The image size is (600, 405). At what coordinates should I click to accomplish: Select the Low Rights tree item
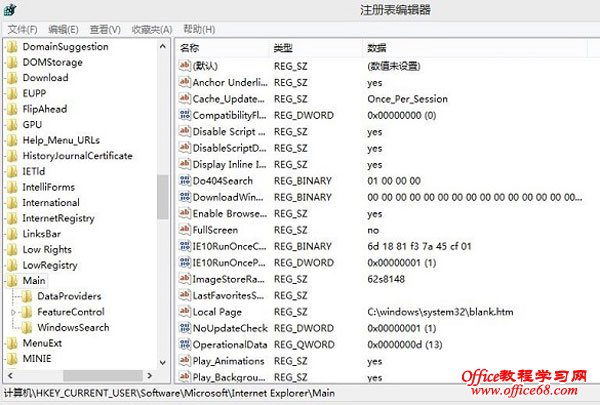pos(47,250)
